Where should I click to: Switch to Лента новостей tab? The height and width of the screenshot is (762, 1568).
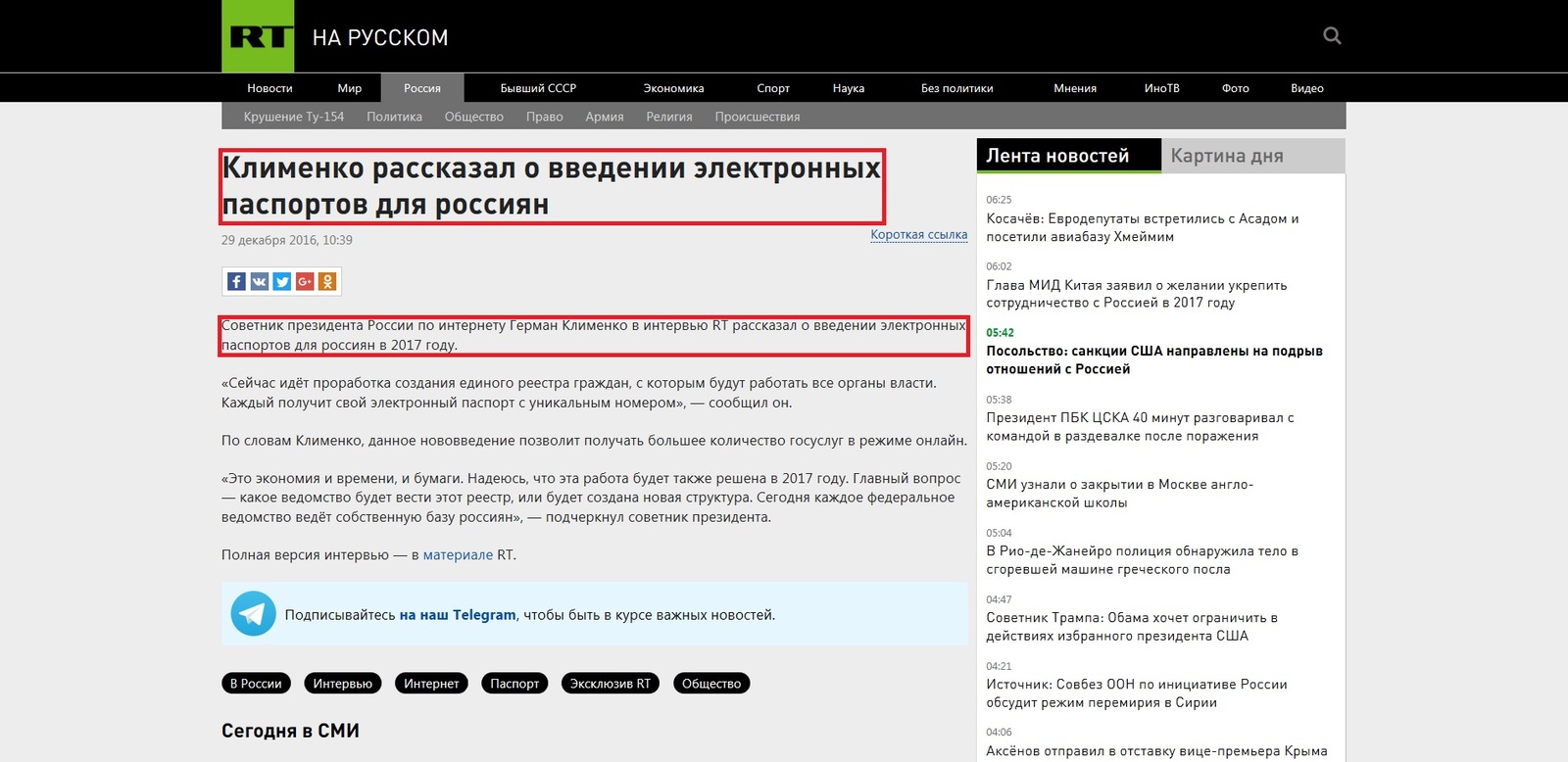tap(1068, 156)
